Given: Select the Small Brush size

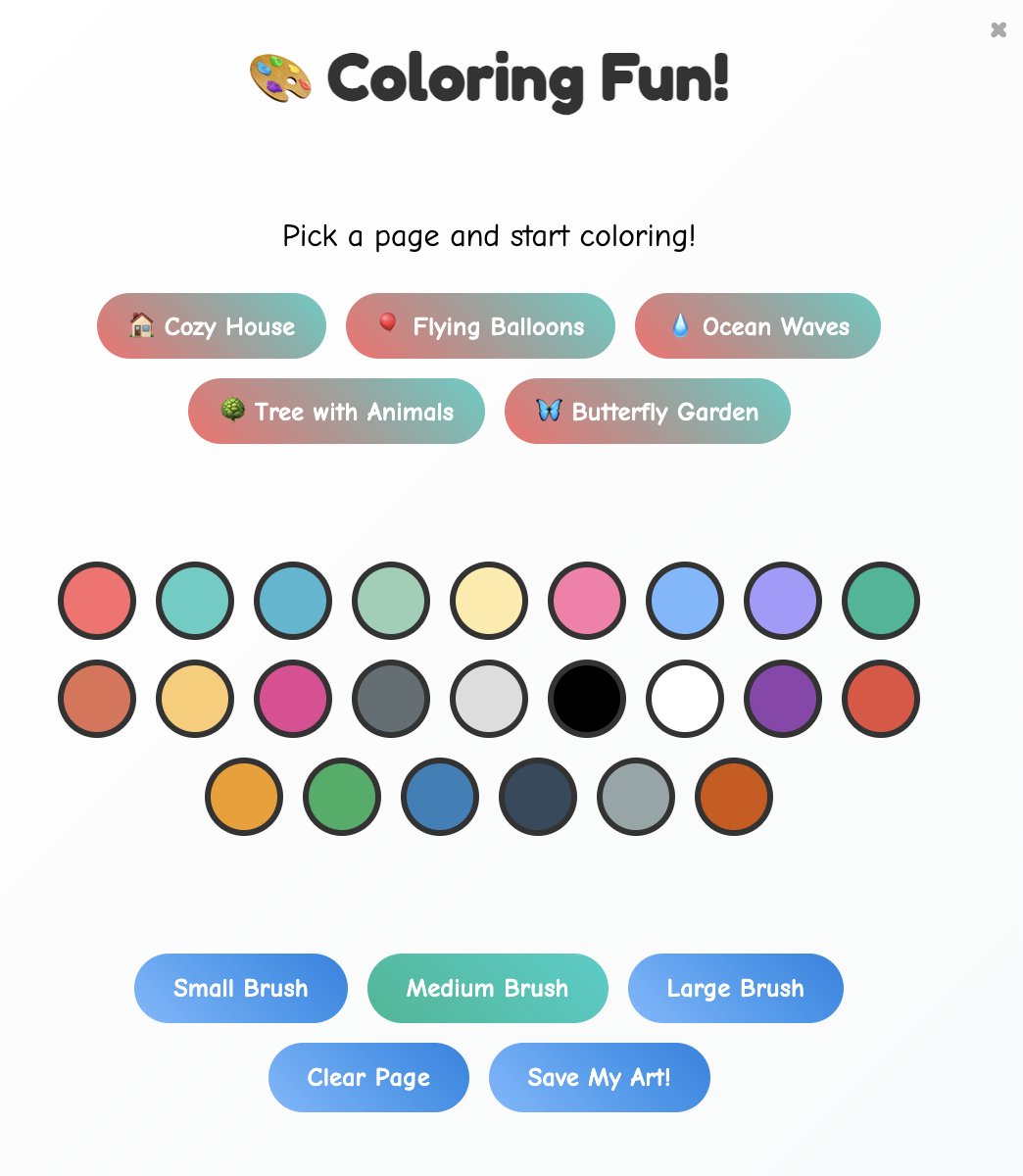Looking at the screenshot, I should [241, 988].
